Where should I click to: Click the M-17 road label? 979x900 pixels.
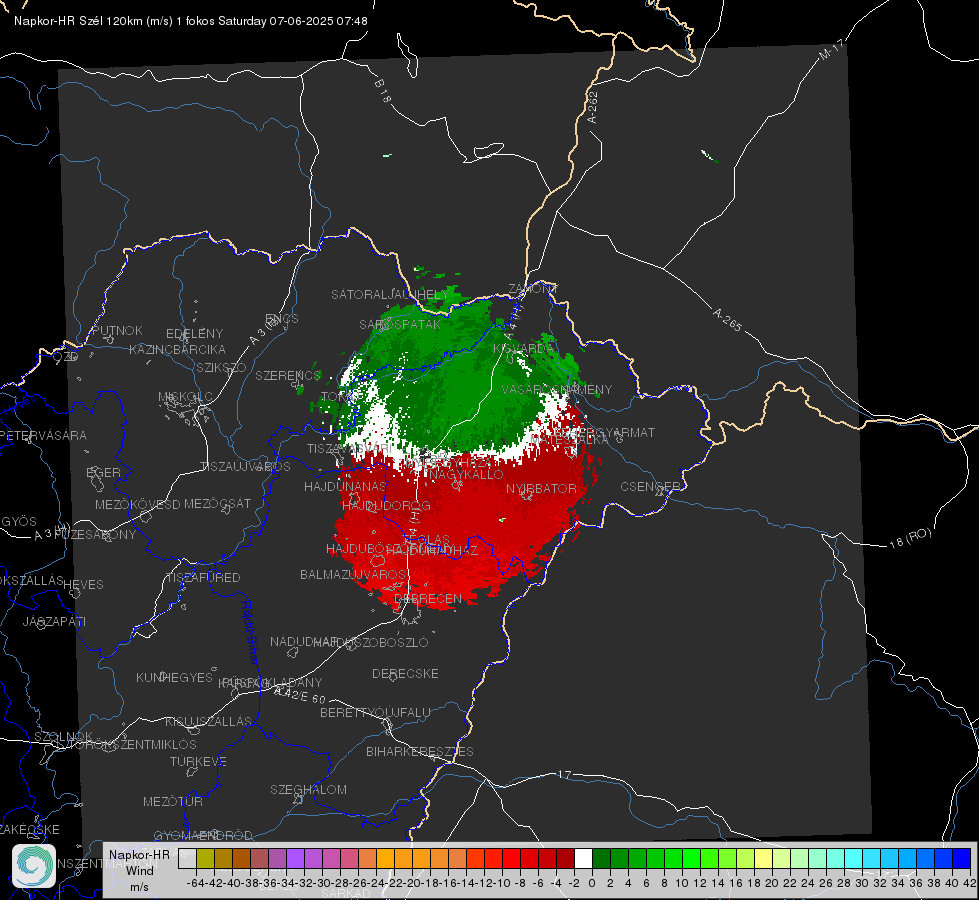pos(831,49)
